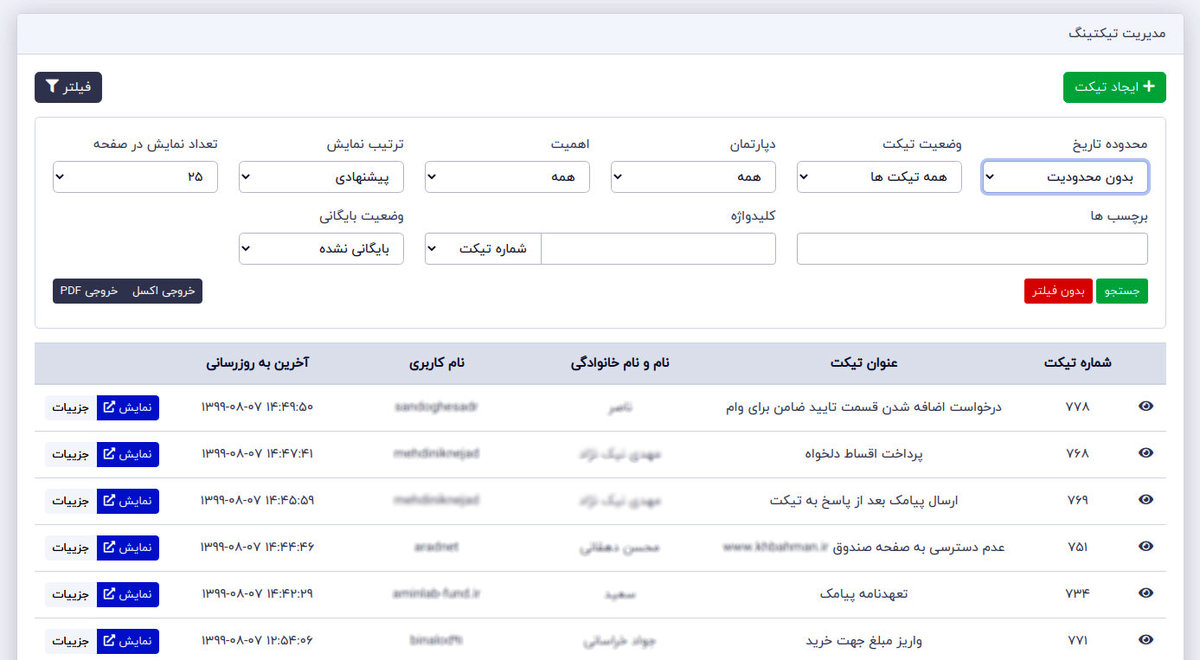Open نمایش for ticket ۷۷۸
Image resolution: width=1200 pixels, height=660 pixels.
128,407
